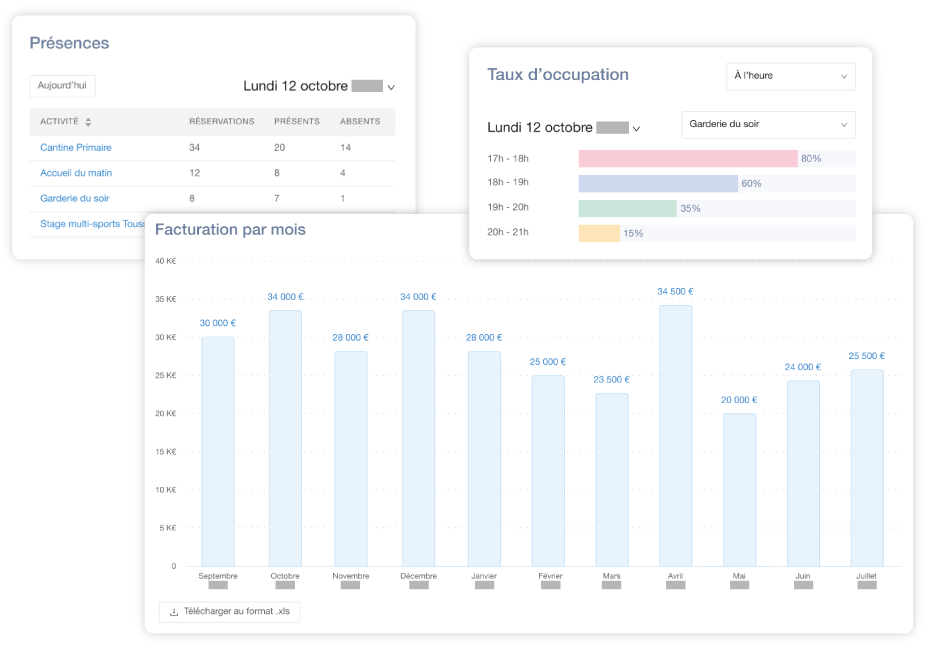Click the Absents column header
The width and height of the screenshot is (926, 646).
coord(360,122)
